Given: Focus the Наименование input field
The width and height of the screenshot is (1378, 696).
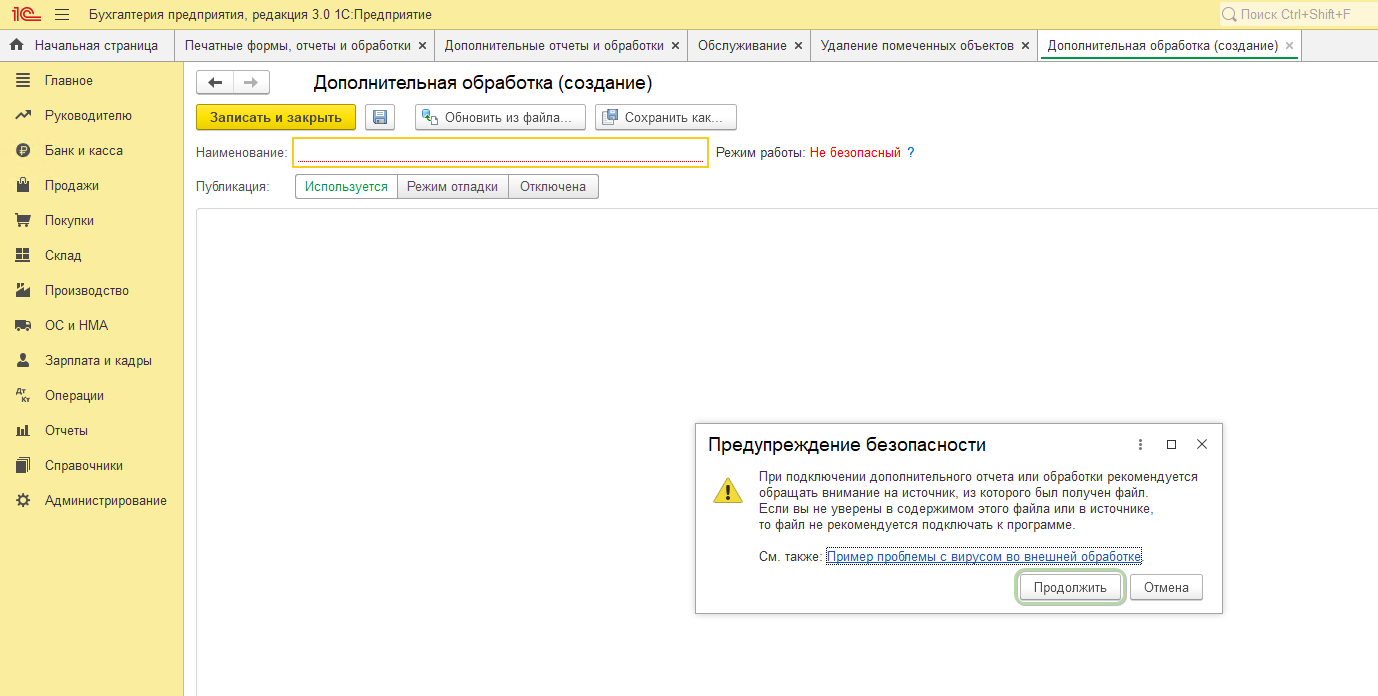Looking at the screenshot, I should click(500, 152).
